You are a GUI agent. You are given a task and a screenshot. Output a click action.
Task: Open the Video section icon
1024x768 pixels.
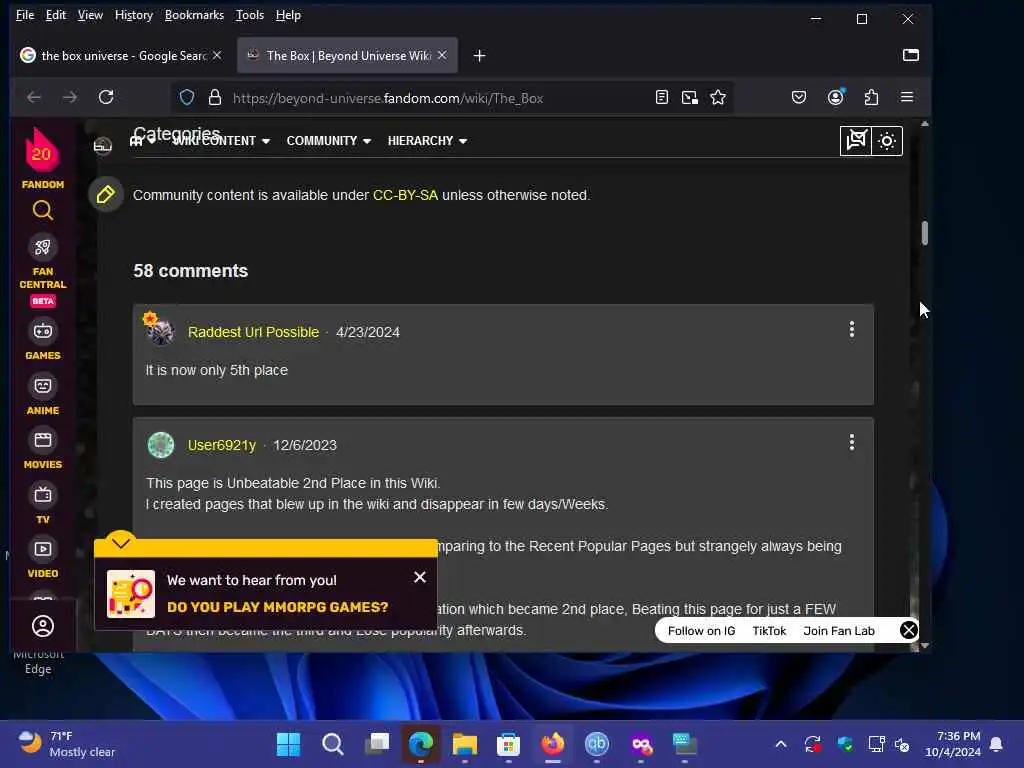click(42, 549)
